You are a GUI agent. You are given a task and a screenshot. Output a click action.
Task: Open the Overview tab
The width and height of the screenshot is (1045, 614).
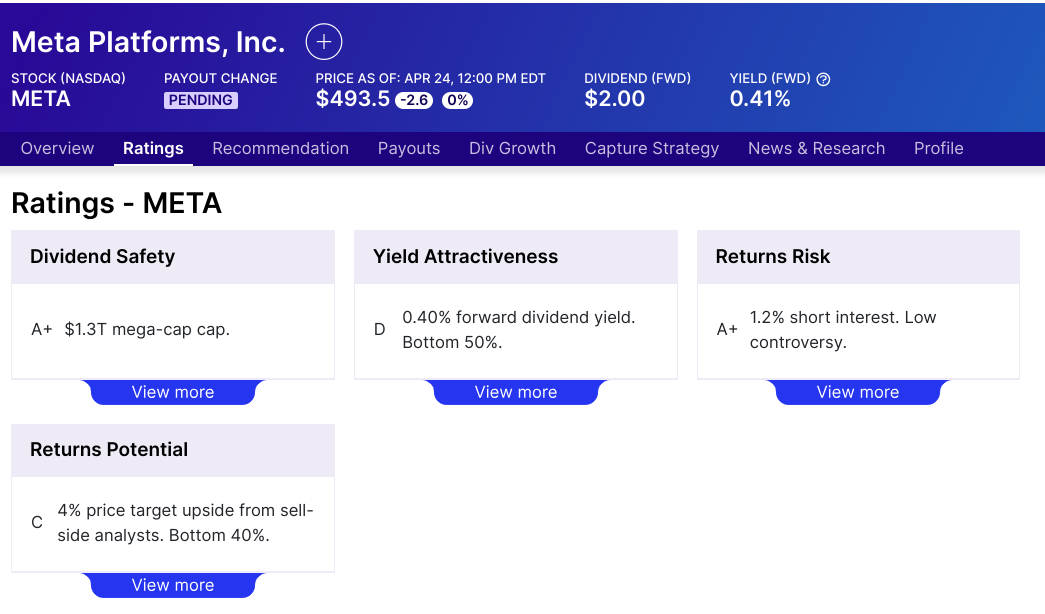click(x=57, y=148)
